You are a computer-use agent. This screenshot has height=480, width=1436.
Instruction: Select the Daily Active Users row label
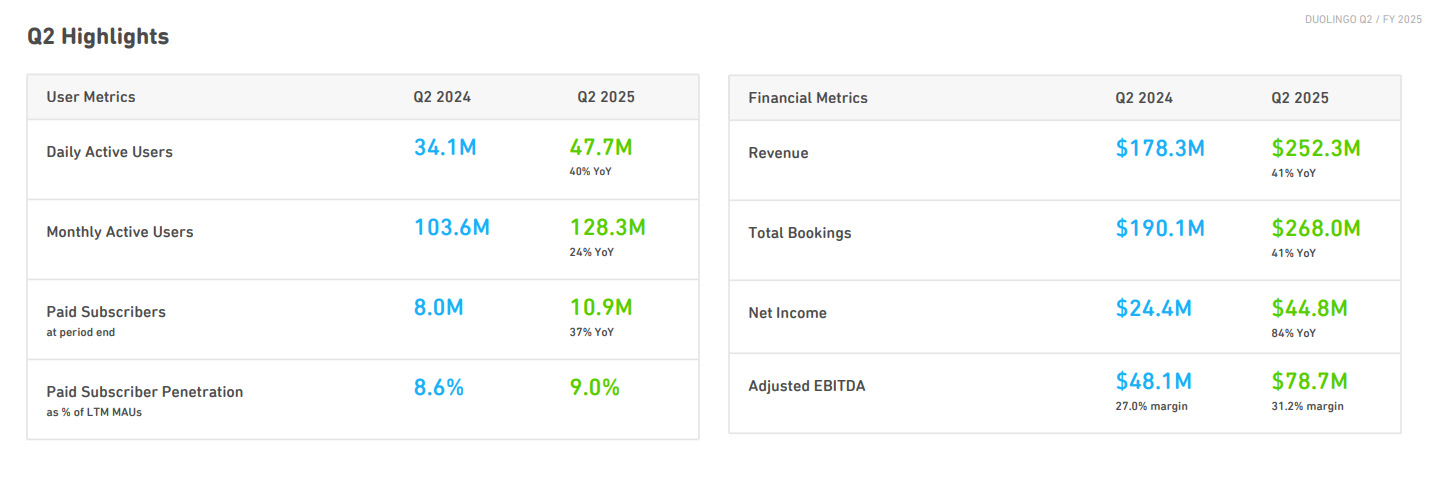[x=109, y=152]
